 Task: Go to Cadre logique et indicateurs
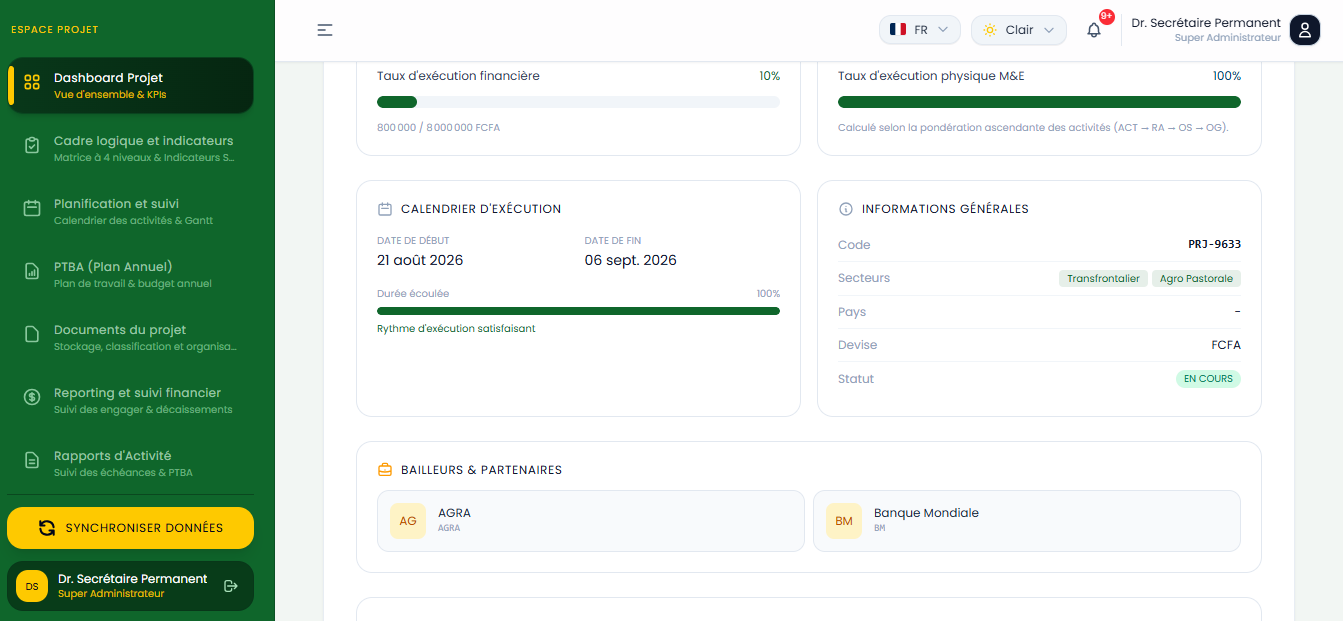[130, 148]
